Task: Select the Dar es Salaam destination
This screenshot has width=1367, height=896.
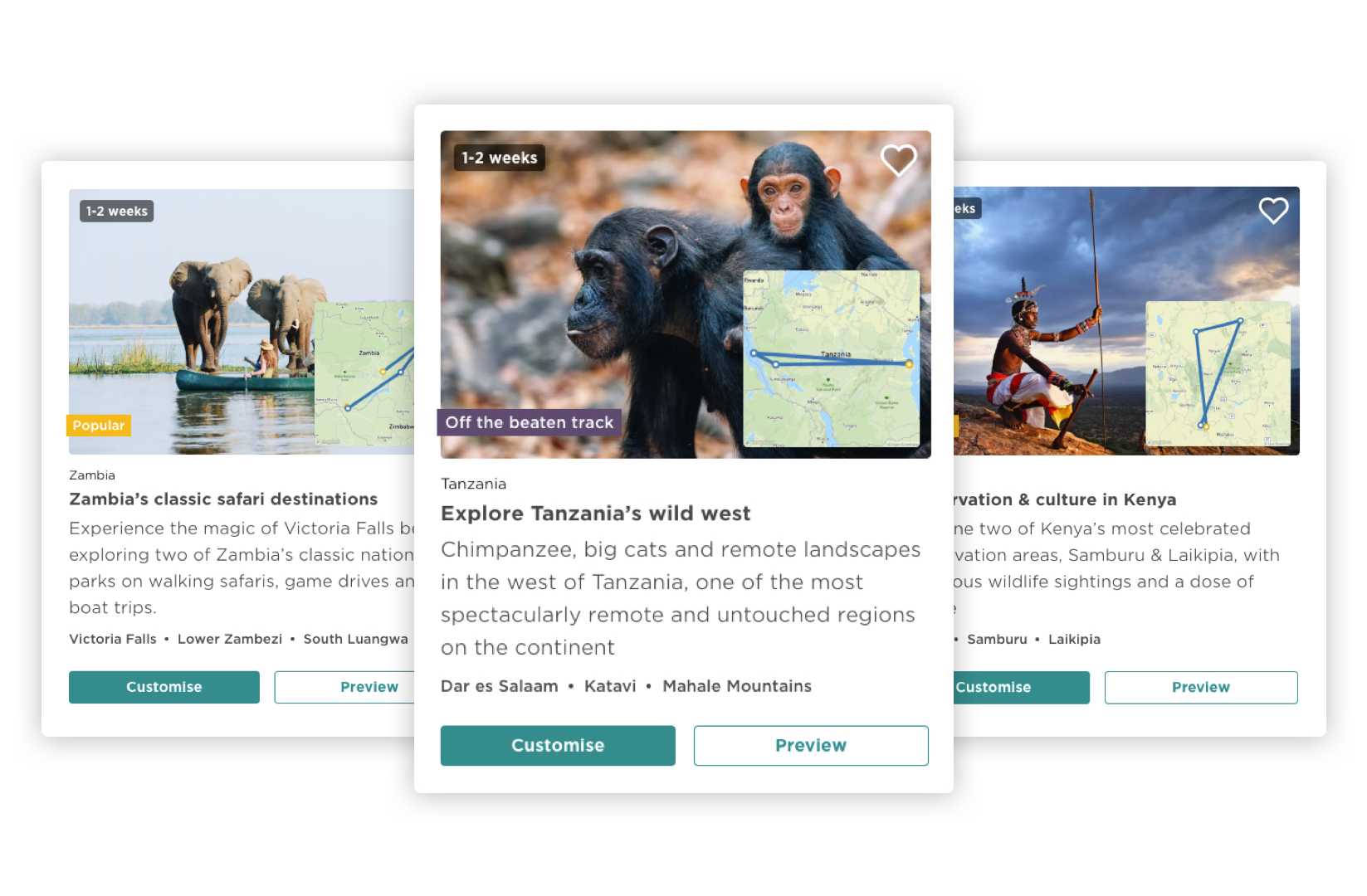Action: click(500, 686)
